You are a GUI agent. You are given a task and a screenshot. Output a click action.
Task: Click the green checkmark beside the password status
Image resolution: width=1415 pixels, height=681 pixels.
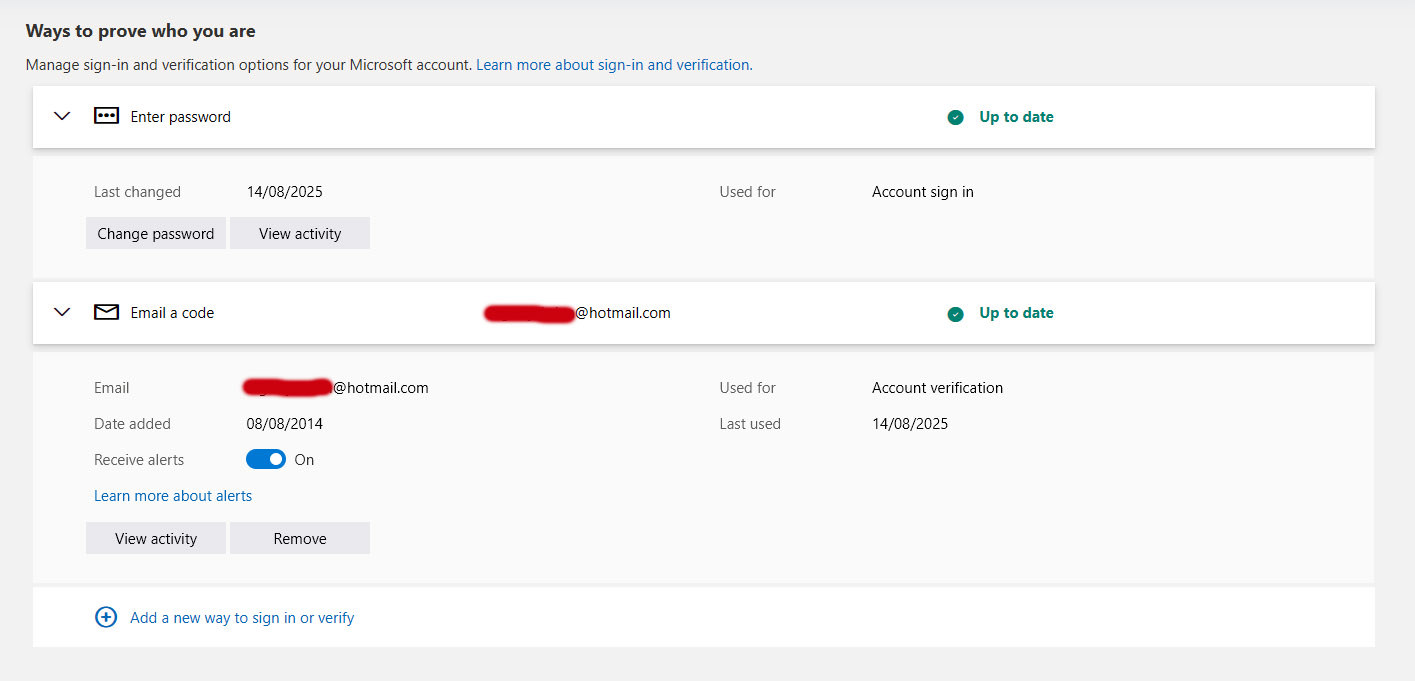(x=956, y=117)
